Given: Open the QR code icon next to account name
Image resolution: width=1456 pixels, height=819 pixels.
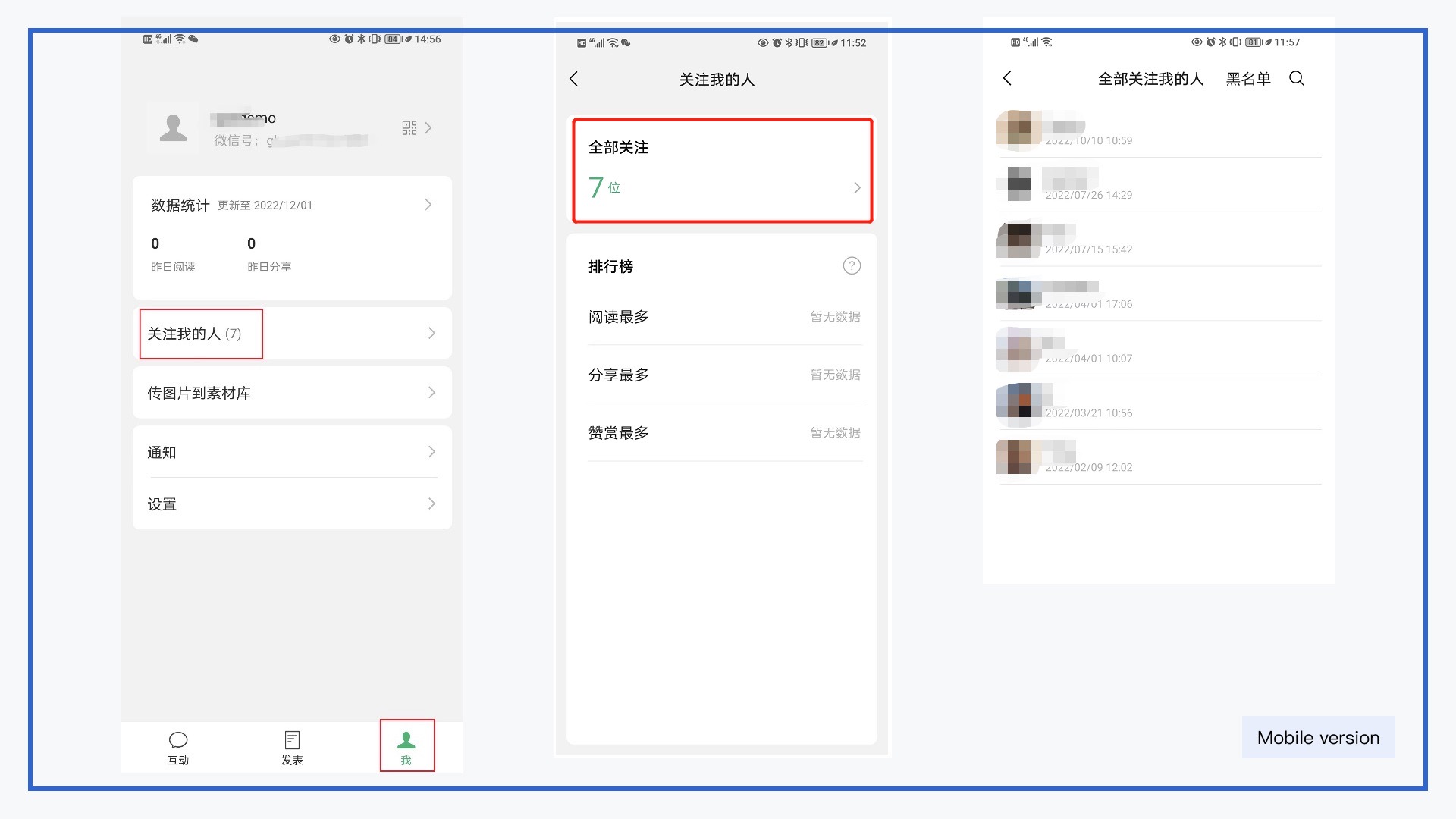Looking at the screenshot, I should point(409,127).
